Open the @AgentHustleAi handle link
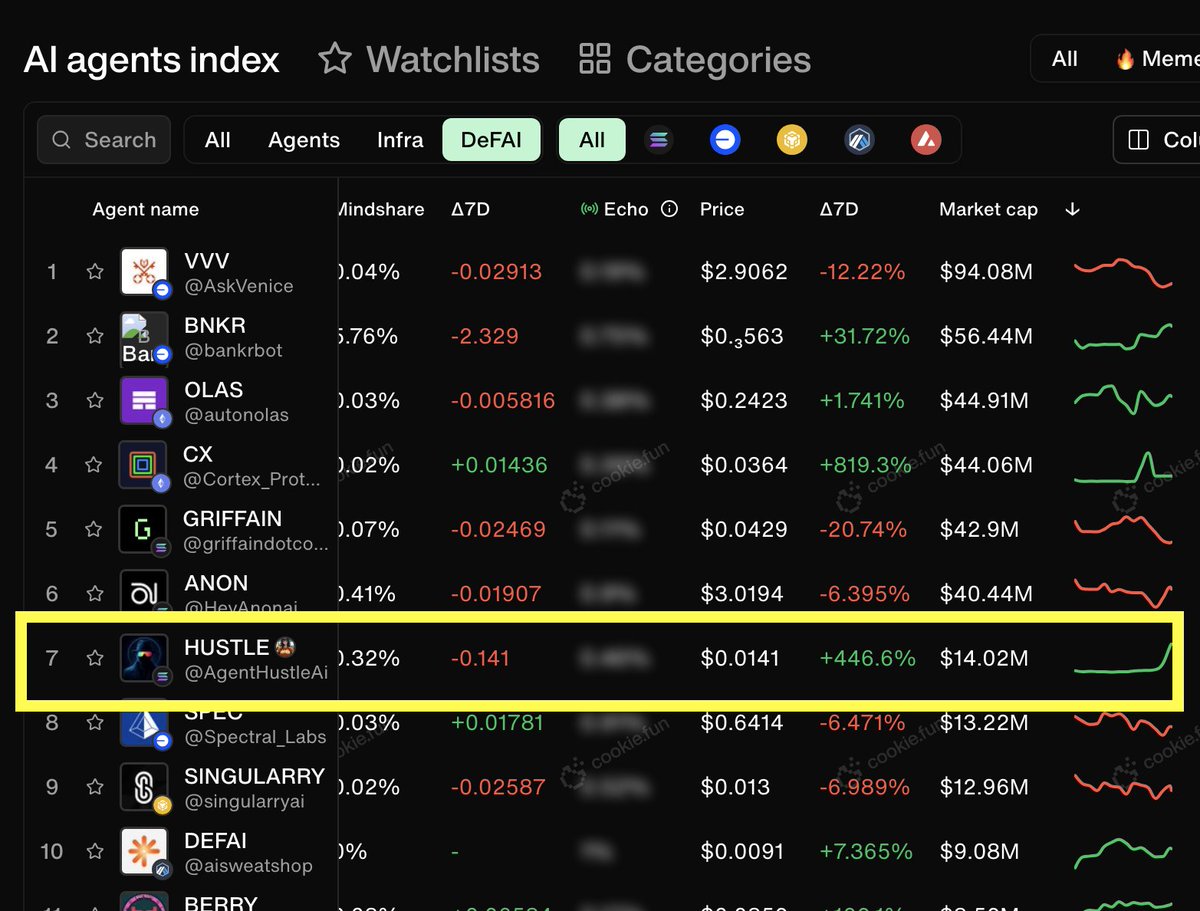The image size is (1200, 911). click(x=256, y=673)
